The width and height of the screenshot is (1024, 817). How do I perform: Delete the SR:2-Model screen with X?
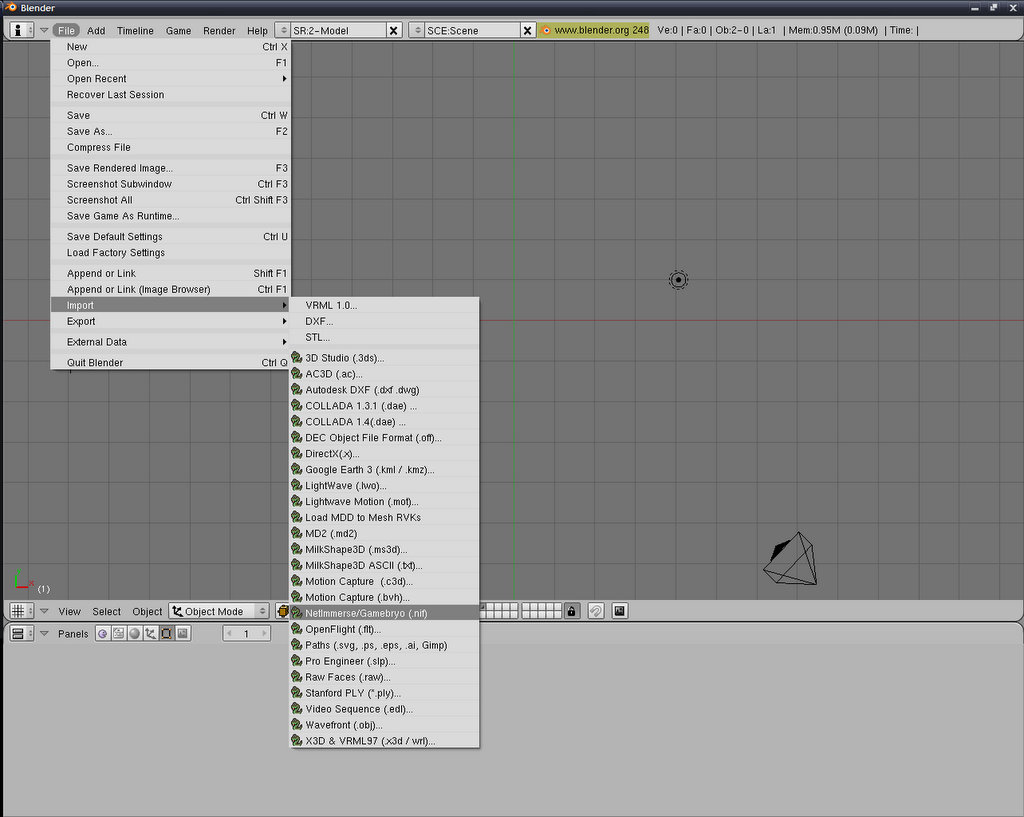tap(393, 30)
